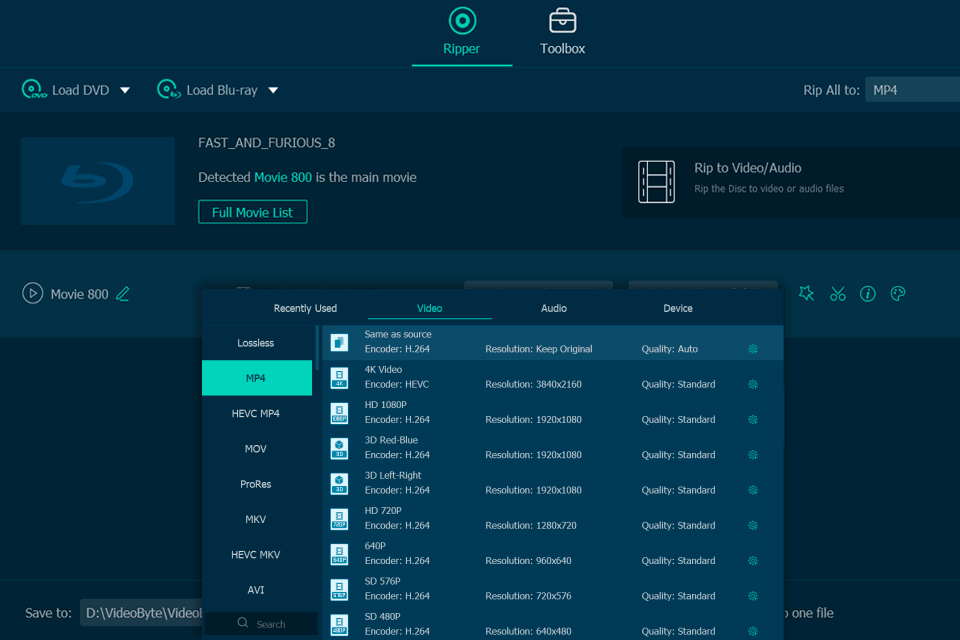960x640 pixels.
Task: Click the Movie 800 link text
Action: pyautogui.click(x=283, y=177)
